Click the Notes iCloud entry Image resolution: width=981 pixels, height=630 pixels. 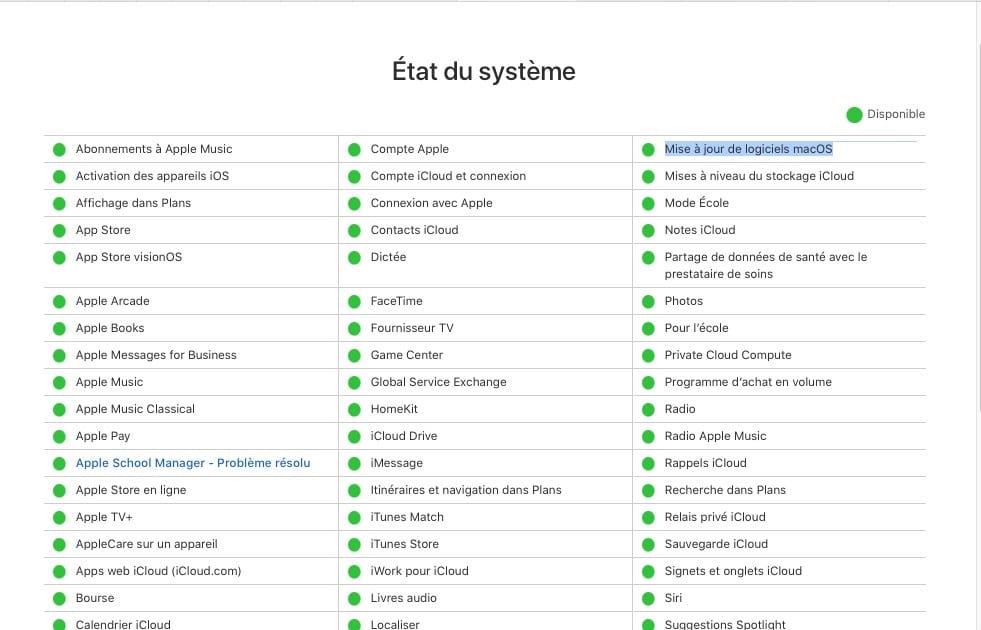699,230
